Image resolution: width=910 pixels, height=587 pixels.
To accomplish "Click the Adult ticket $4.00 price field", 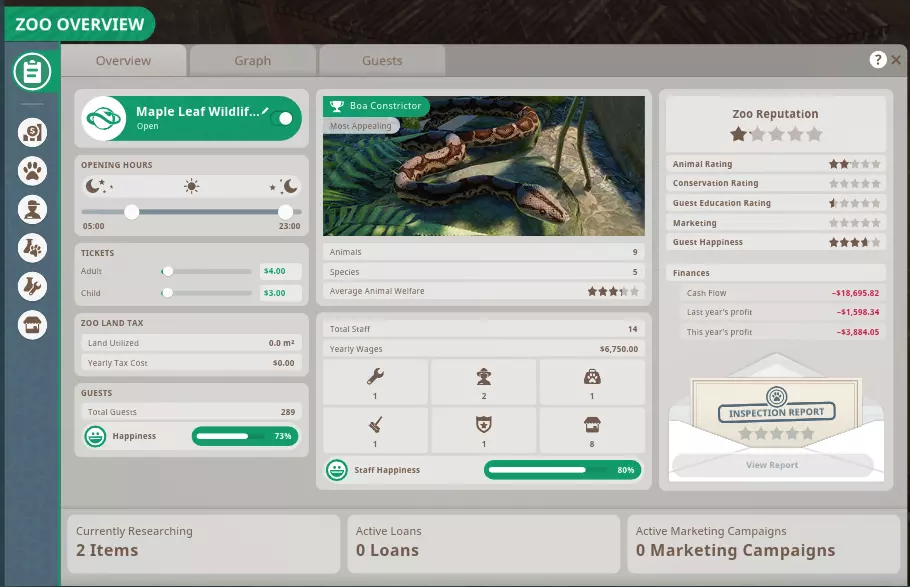I will pos(280,271).
